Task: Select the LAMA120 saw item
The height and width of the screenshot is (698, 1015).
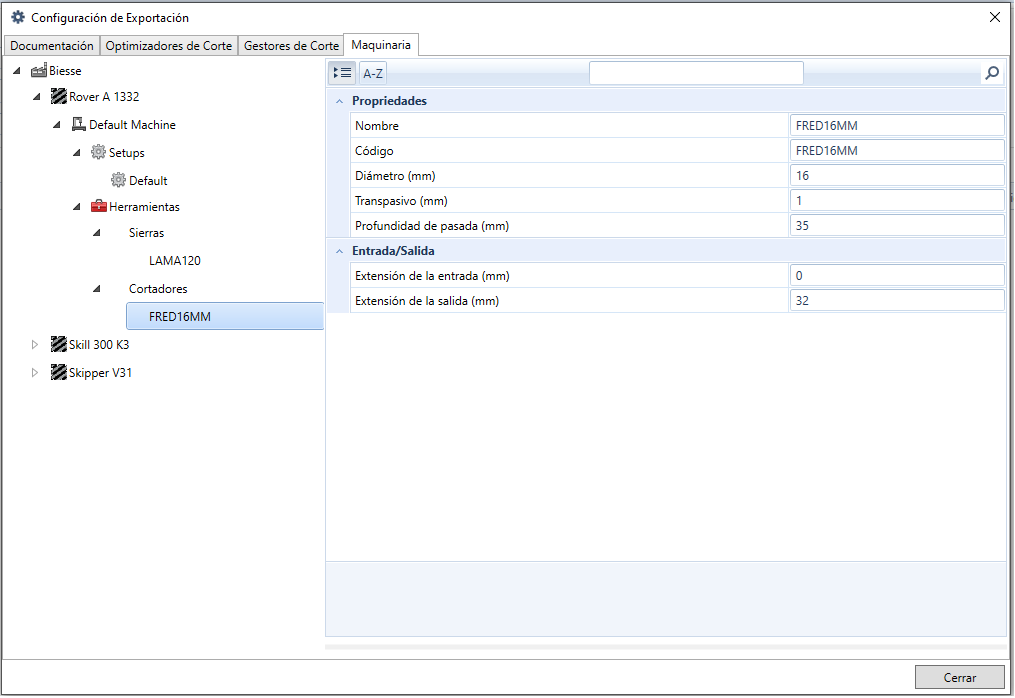Action: click(x=175, y=260)
